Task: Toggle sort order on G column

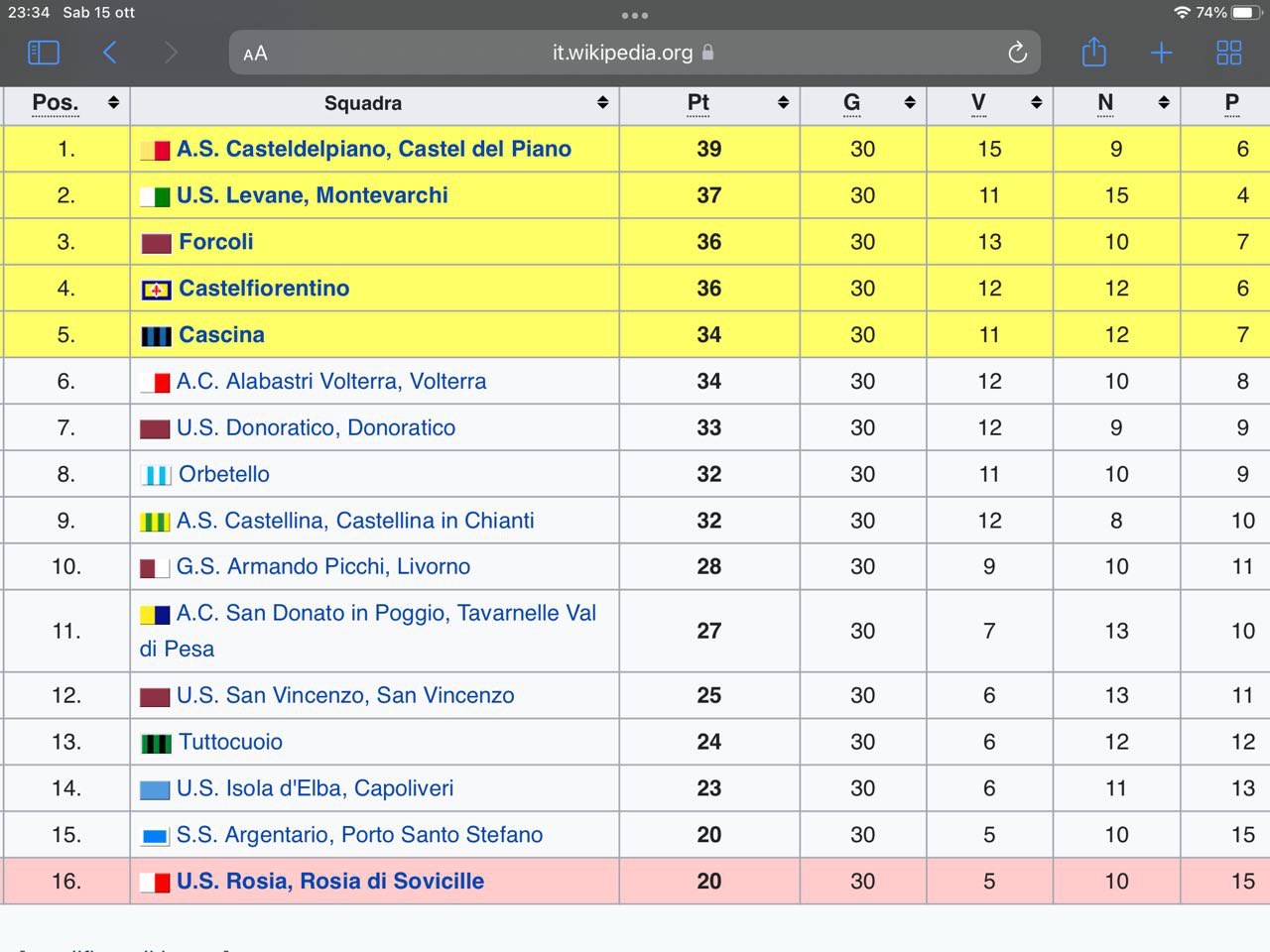Action: point(910,103)
